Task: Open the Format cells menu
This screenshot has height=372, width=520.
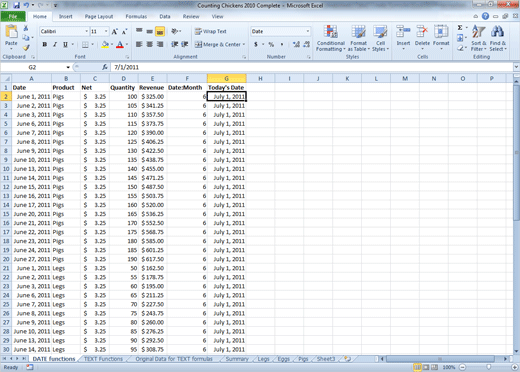Action: point(441,37)
